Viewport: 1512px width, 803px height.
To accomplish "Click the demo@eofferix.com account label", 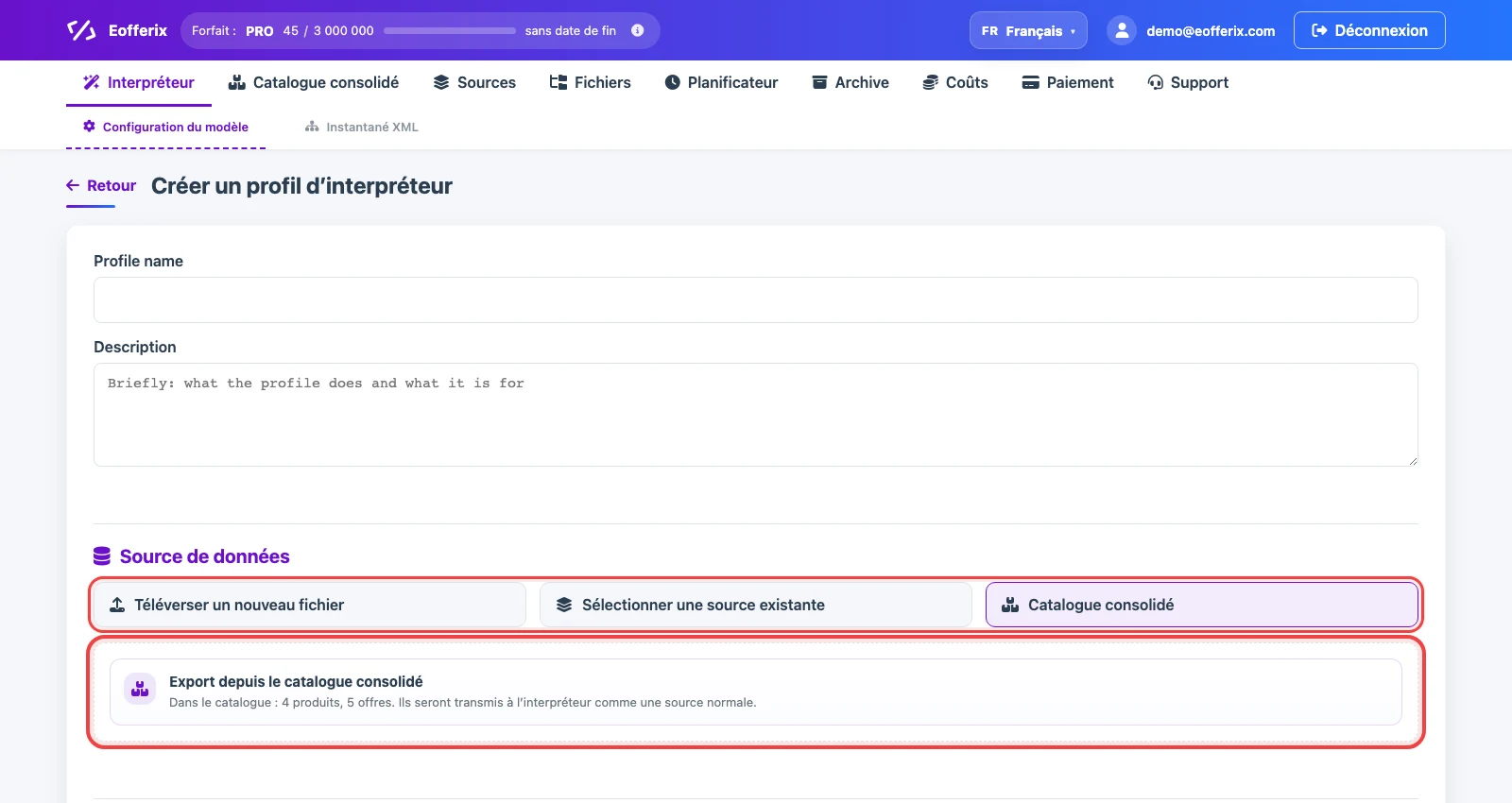I will pos(1211,31).
